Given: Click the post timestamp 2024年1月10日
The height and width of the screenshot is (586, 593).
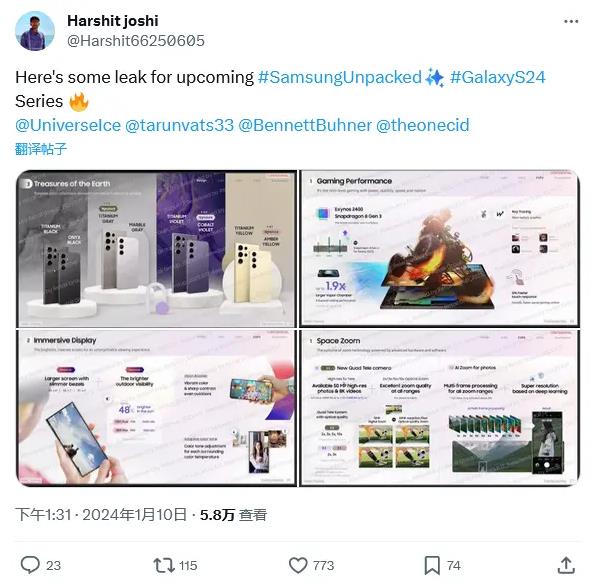Looking at the screenshot, I should (x=135, y=514).
